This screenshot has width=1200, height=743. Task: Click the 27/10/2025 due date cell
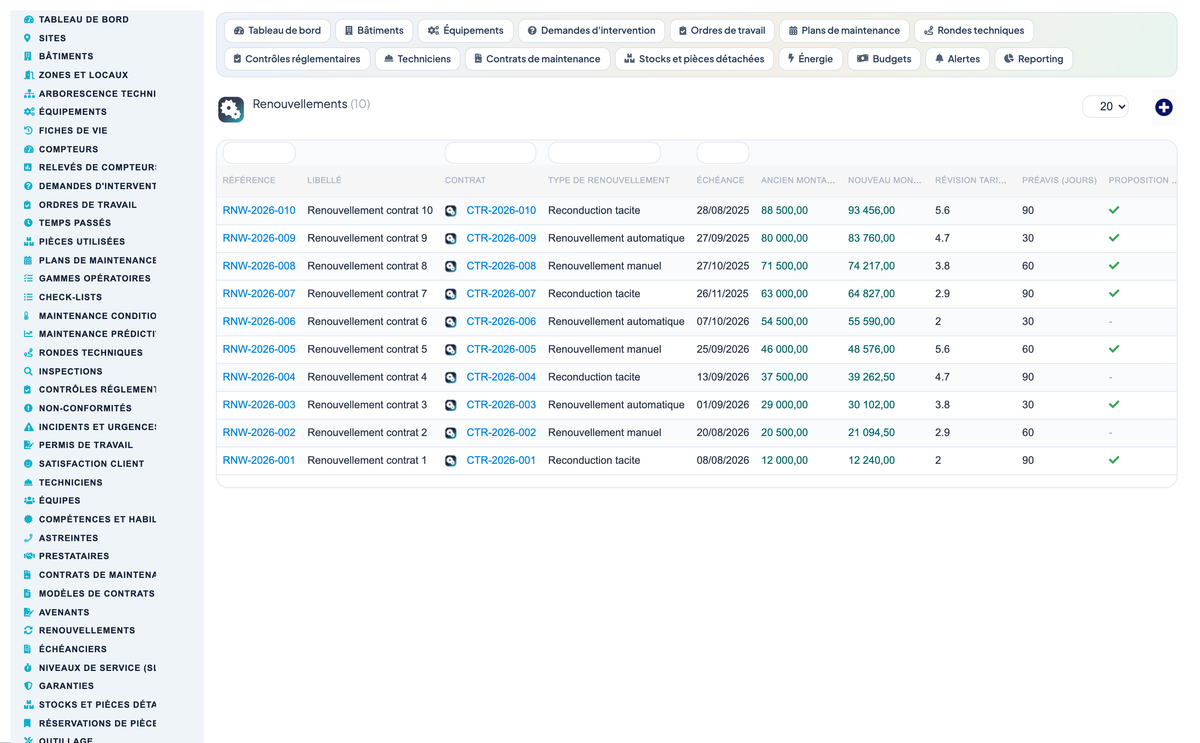723,266
